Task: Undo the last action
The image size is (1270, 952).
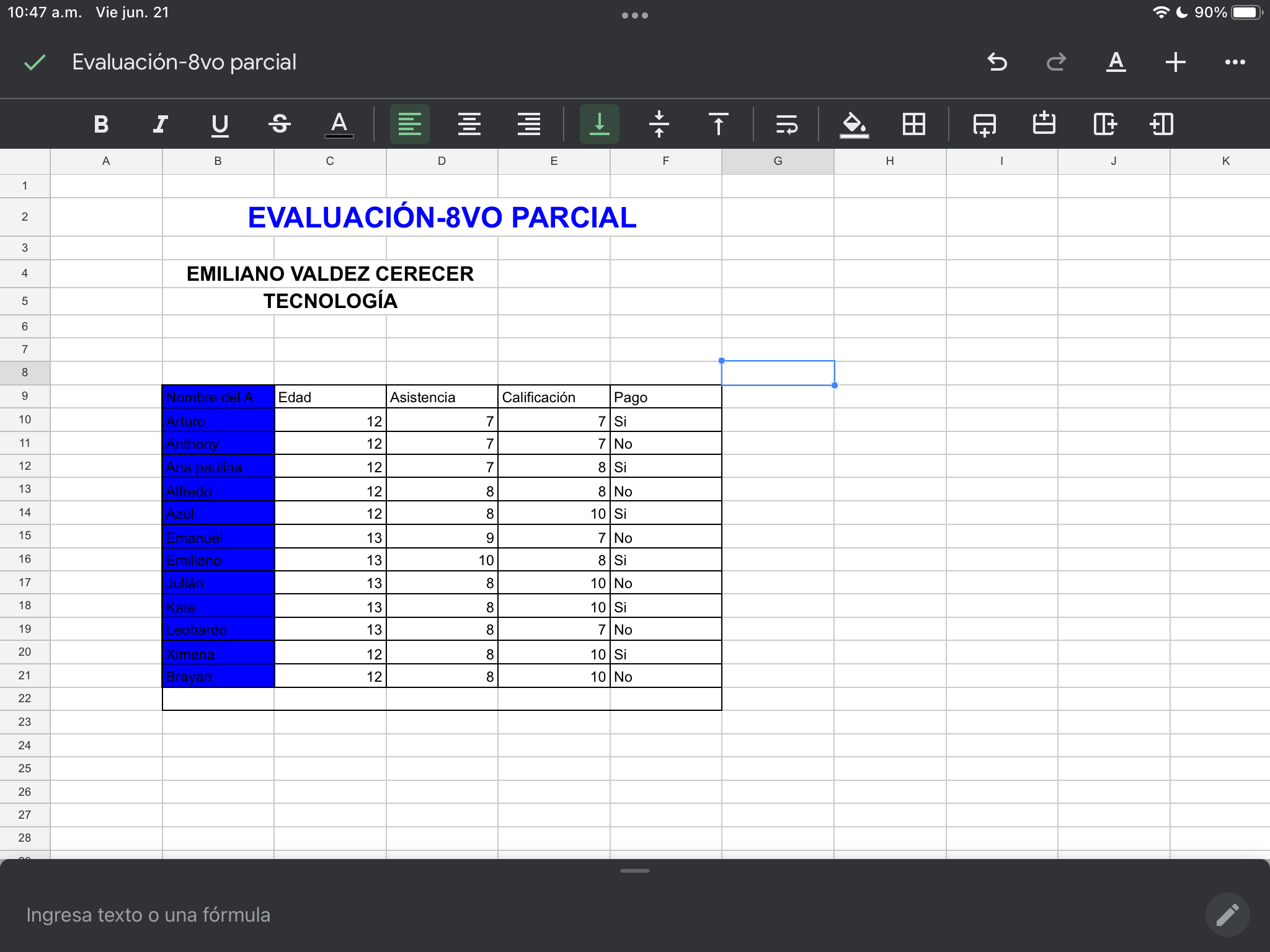Action: coord(997,62)
